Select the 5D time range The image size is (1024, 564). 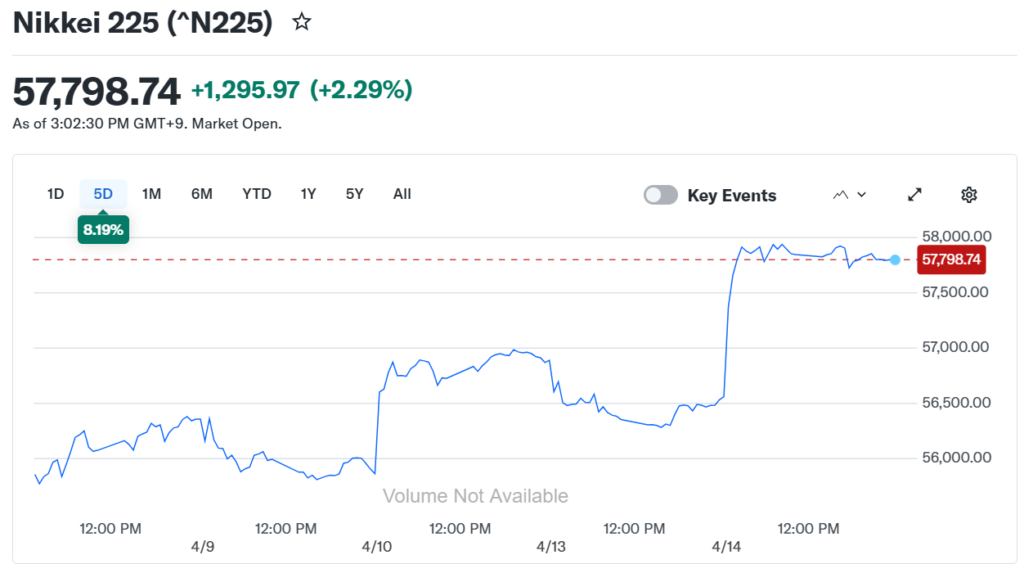coord(103,194)
